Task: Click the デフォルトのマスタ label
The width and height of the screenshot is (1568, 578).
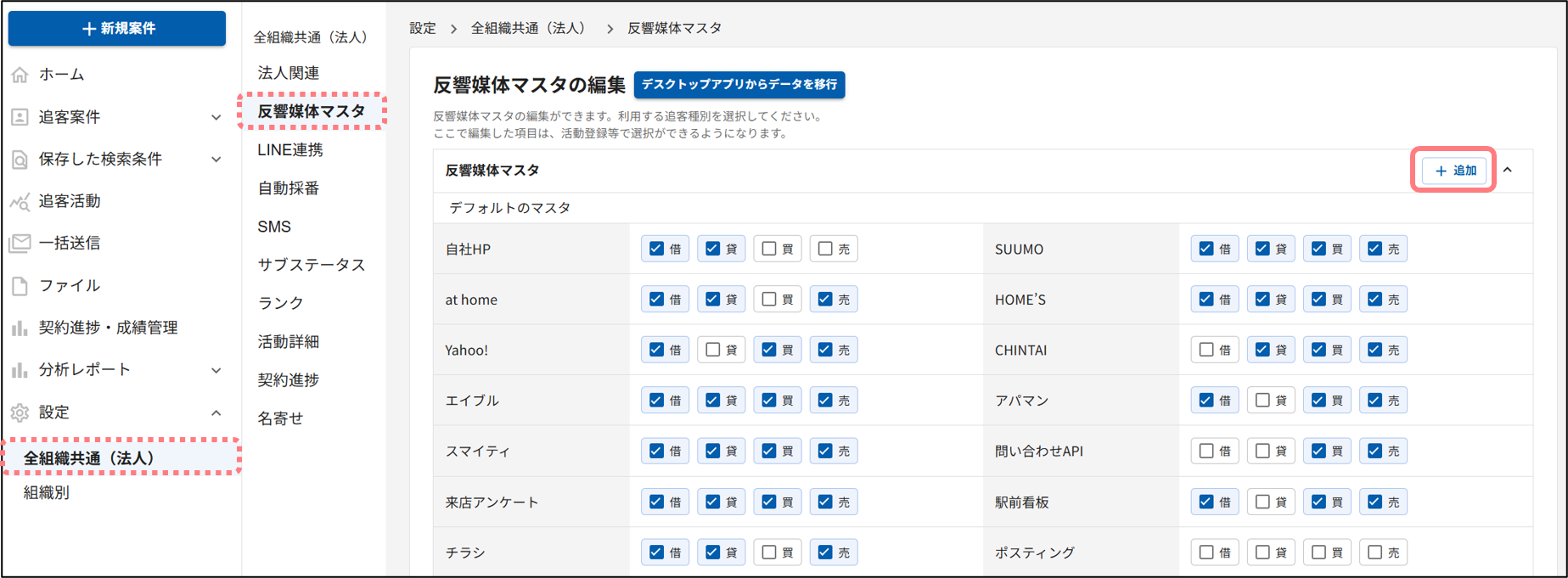Action: click(x=509, y=208)
